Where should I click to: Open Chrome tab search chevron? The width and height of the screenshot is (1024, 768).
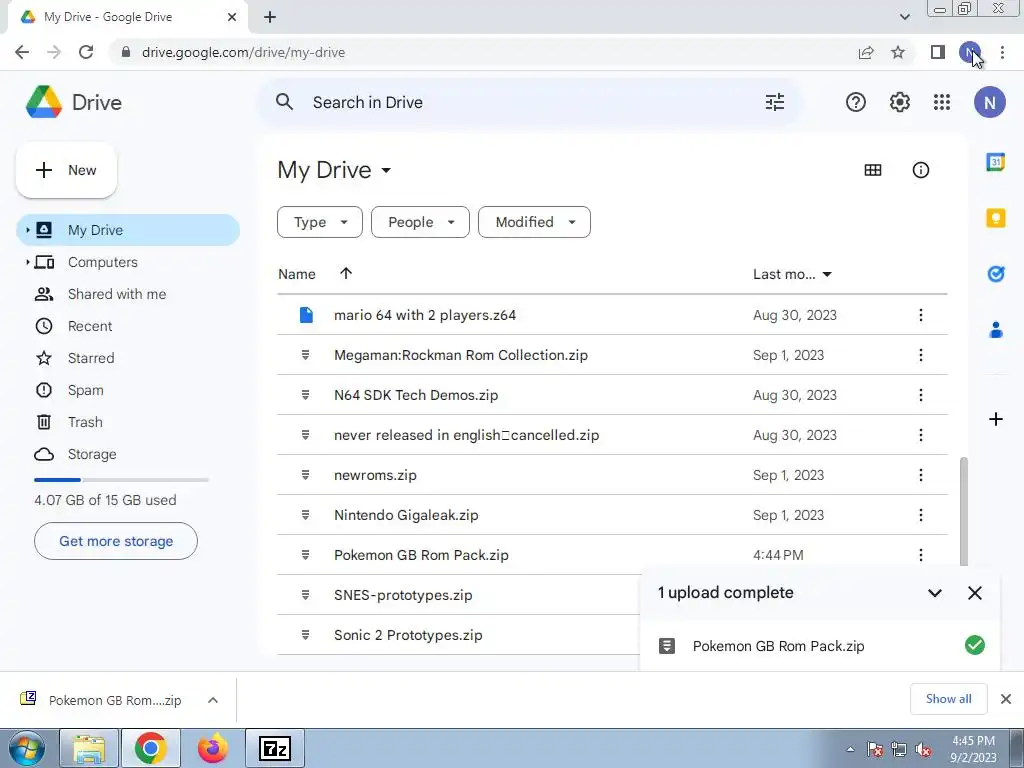tap(904, 17)
